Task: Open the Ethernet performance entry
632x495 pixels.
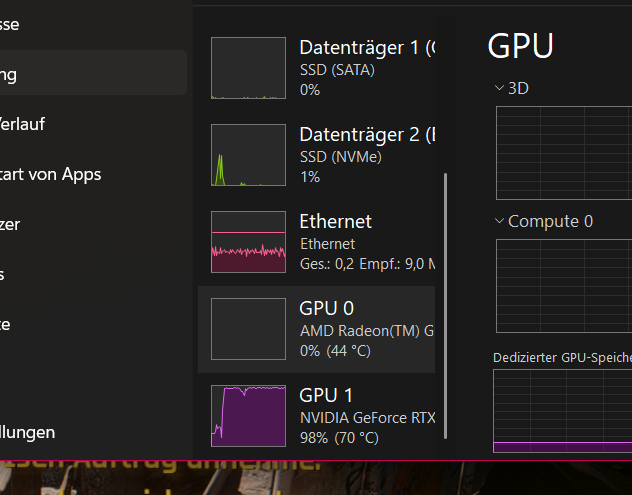Action: (x=316, y=242)
